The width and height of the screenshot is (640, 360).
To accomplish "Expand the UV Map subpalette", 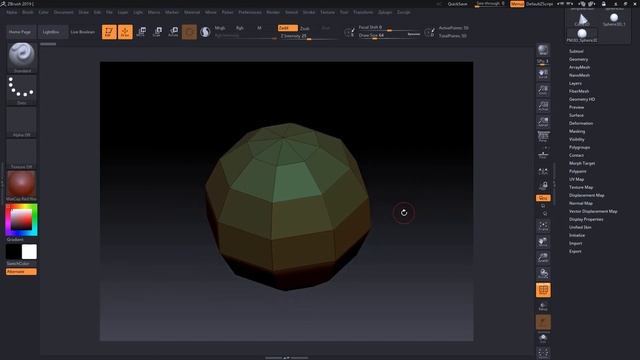I will [576, 180].
